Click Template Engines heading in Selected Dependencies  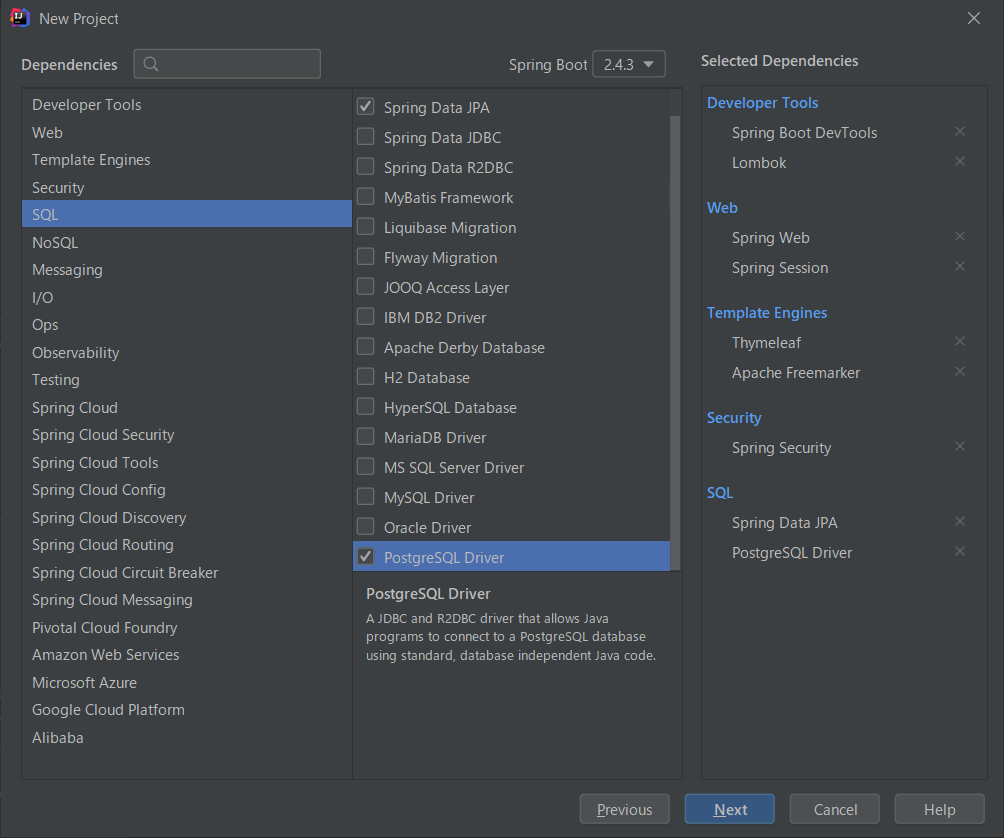[766, 312]
